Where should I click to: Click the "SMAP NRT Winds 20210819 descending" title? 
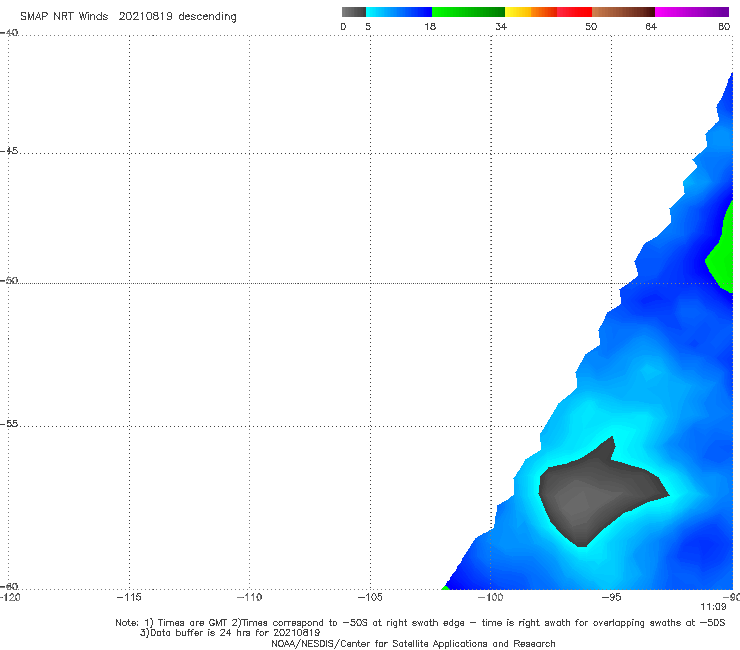[128, 17]
